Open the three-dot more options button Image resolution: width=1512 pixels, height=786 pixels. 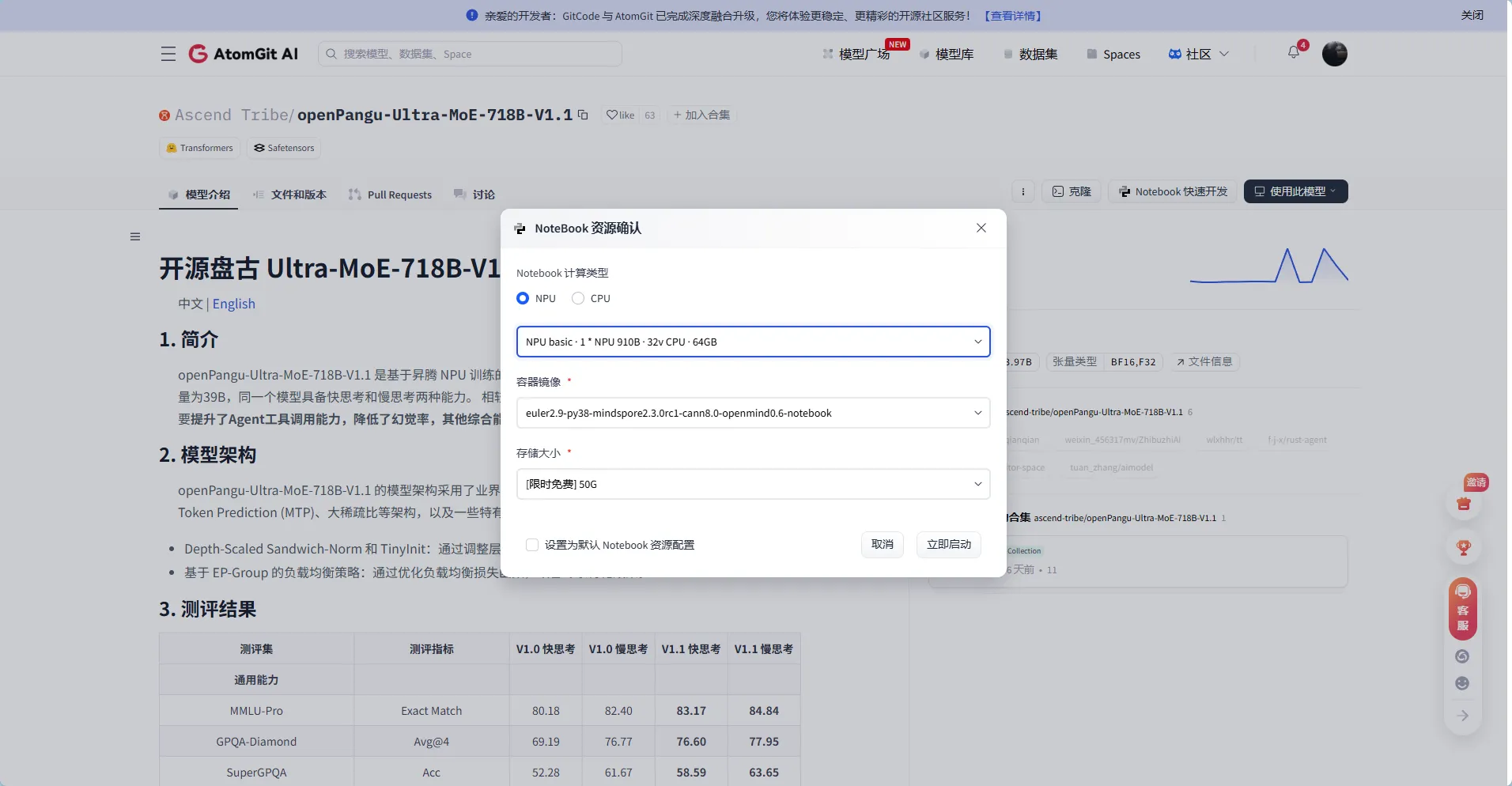[1023, 191]
